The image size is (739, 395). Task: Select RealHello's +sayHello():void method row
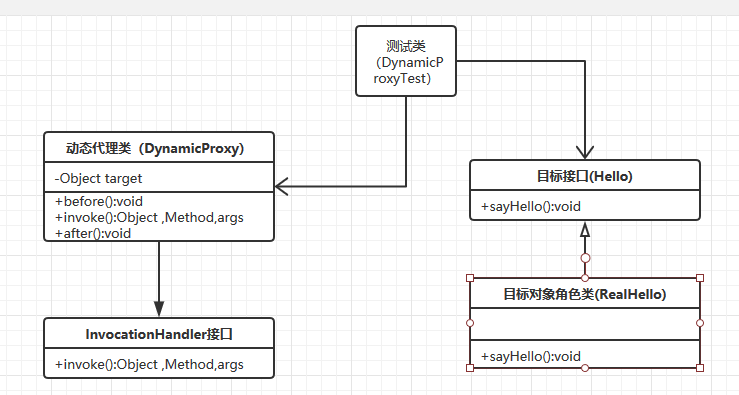tap(585, 355)
